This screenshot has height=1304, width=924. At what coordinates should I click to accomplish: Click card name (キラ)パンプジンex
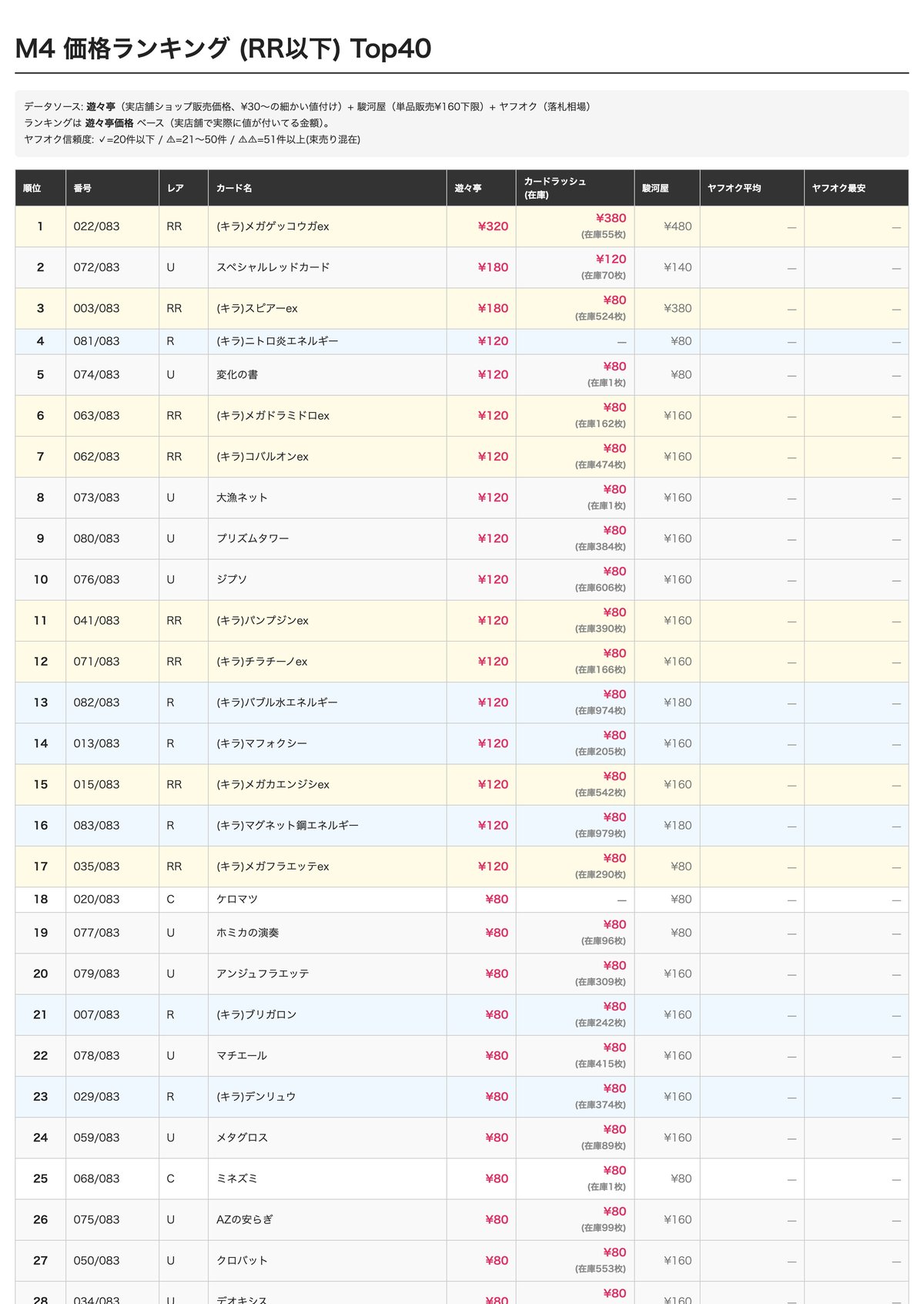[x=263, y=621]
